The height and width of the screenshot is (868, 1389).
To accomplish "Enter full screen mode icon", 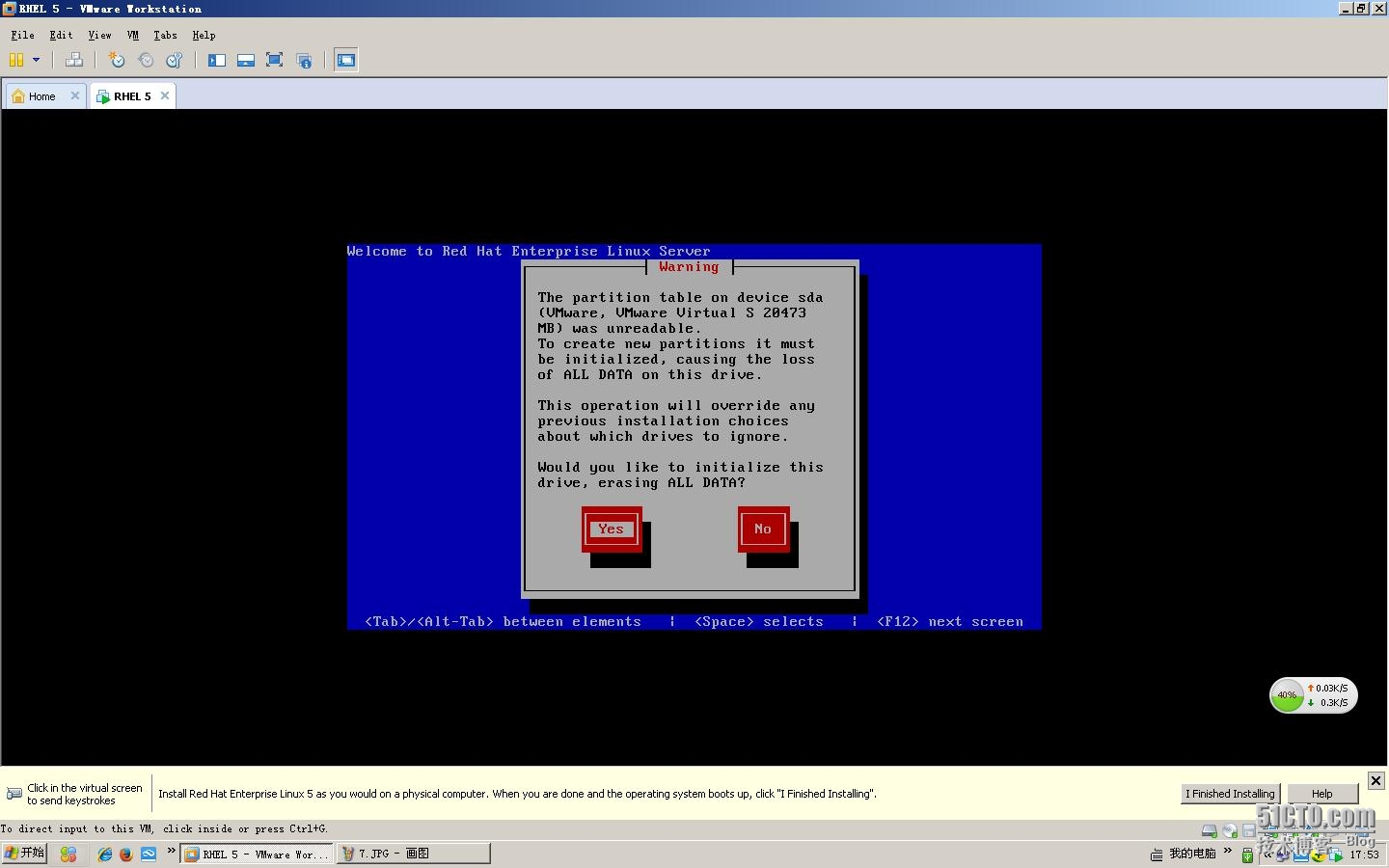I will (x=274, y=60).
